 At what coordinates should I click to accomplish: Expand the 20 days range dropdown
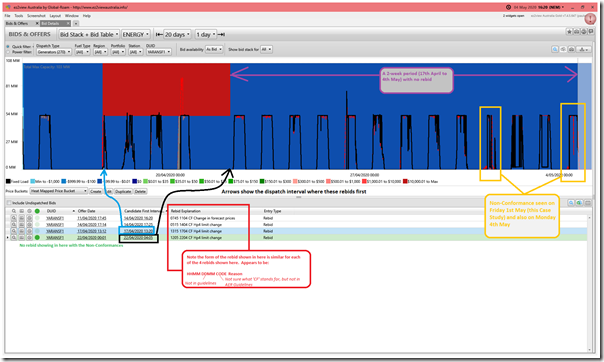(x=177, y=35)
